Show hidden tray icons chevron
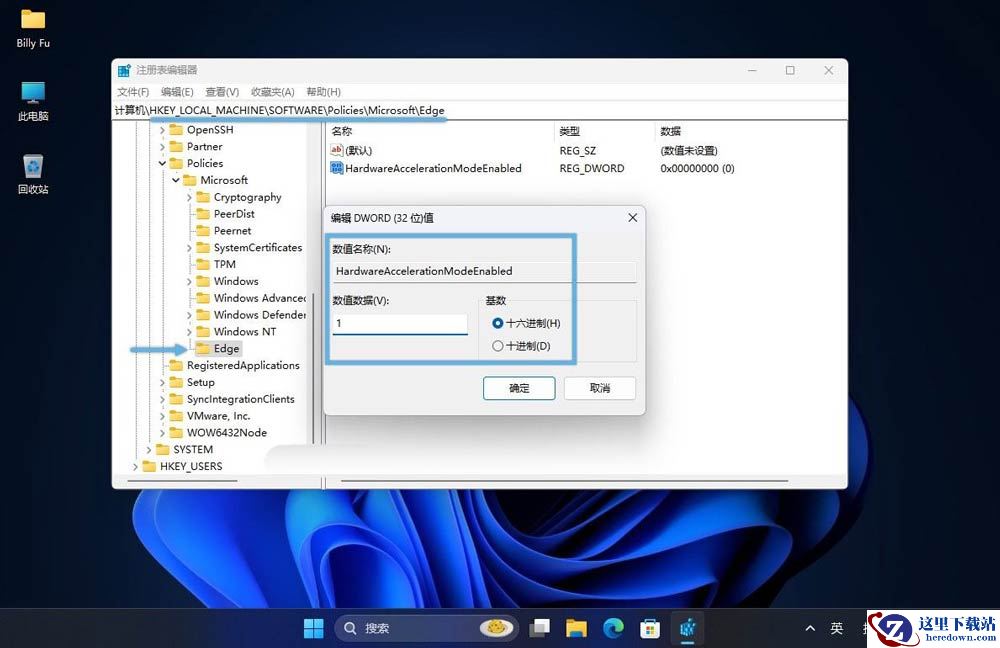Image resolution: width=1000 pixels, height=648 pixels. coord(810,628)
